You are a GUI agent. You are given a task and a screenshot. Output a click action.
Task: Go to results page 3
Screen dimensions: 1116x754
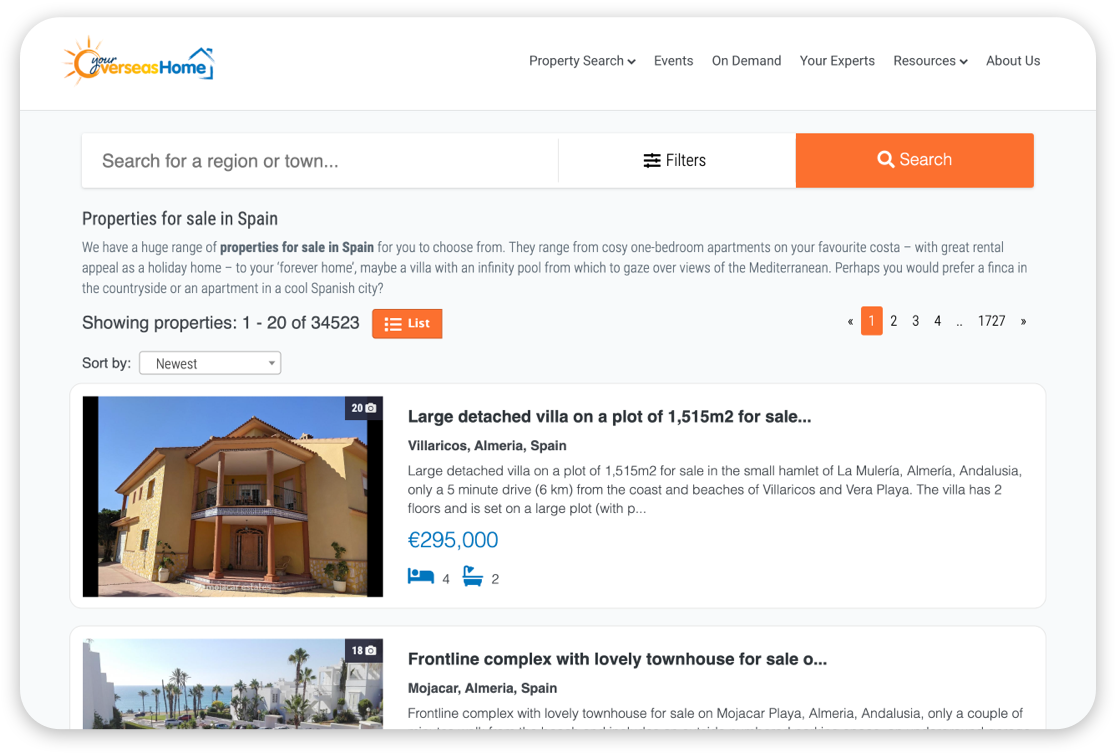[915, 321]
